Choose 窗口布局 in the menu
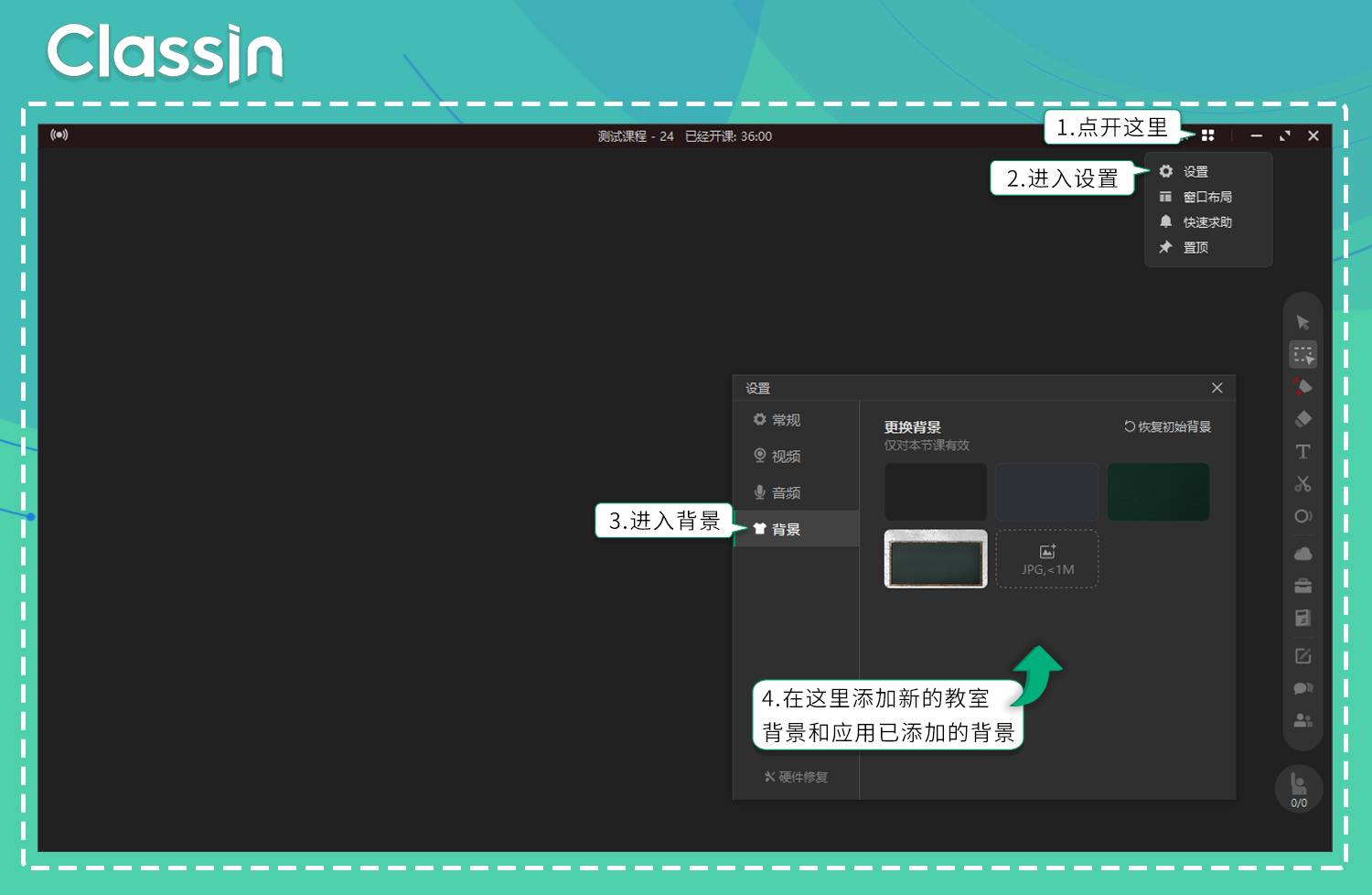Viewport: 1372px width, 895px height. (1207, 197)
